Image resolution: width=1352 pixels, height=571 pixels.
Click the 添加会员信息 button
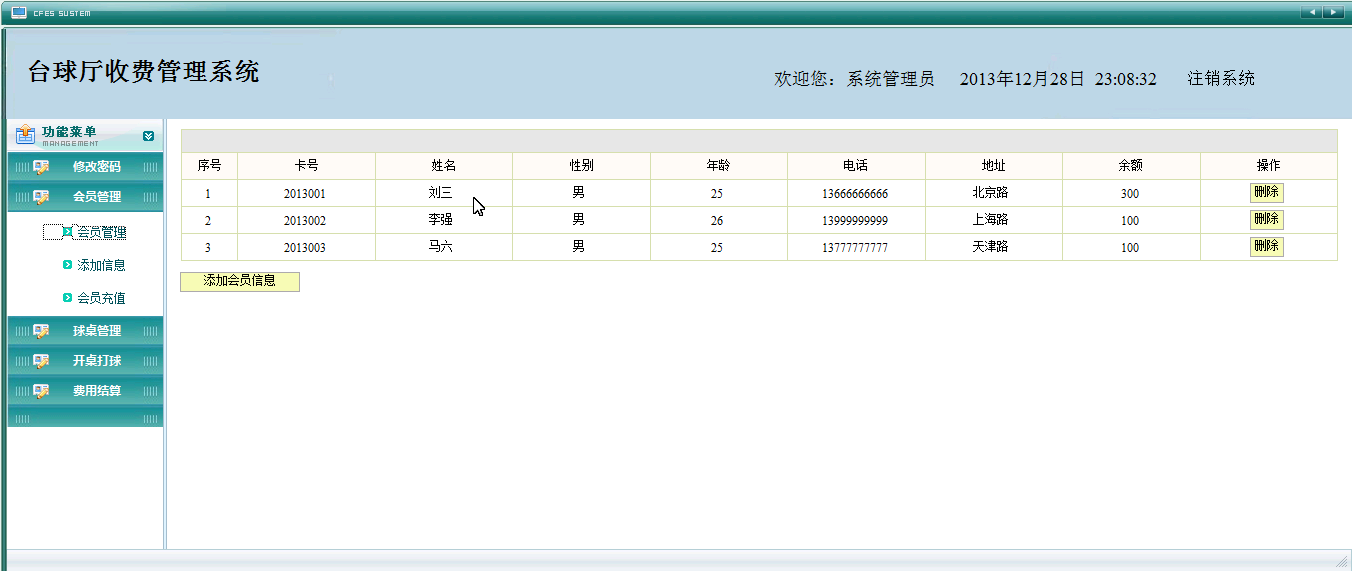tap(240, 281)
